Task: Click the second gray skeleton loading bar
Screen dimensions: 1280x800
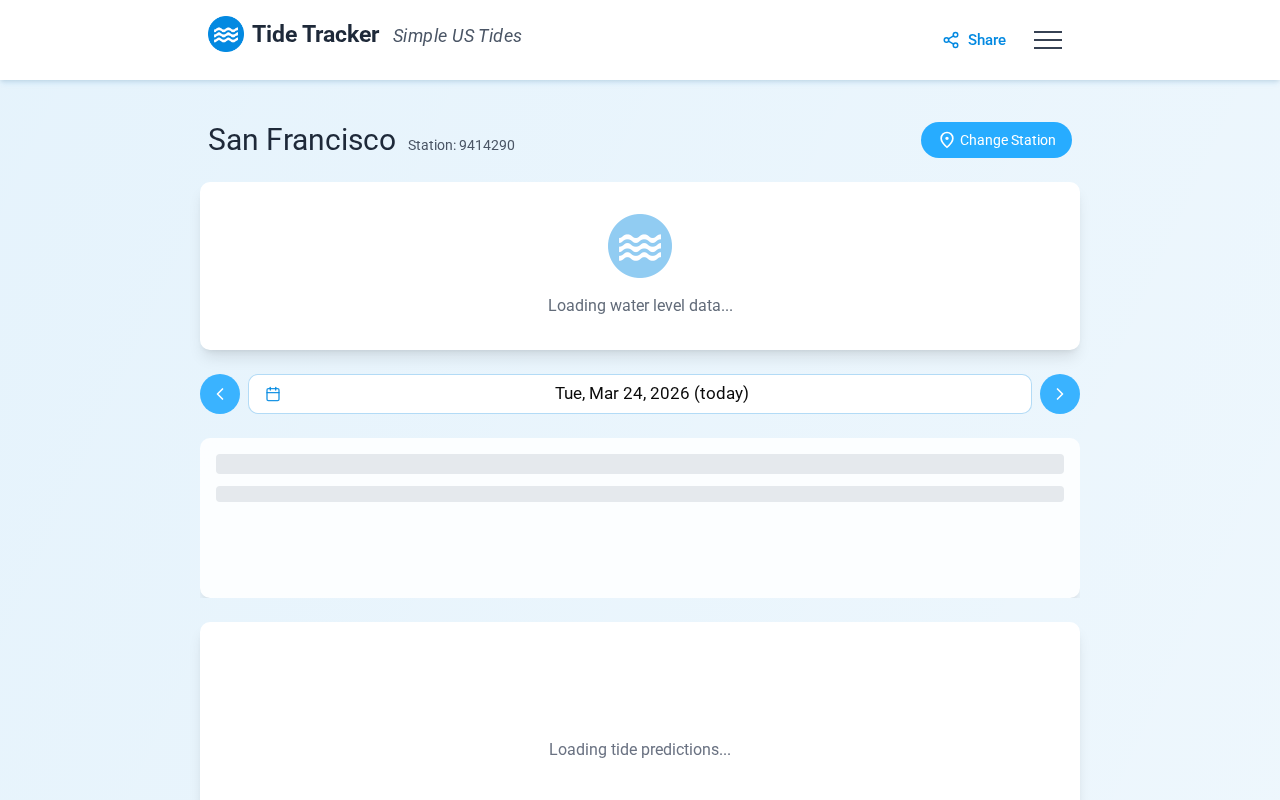Action: point(640,494)
